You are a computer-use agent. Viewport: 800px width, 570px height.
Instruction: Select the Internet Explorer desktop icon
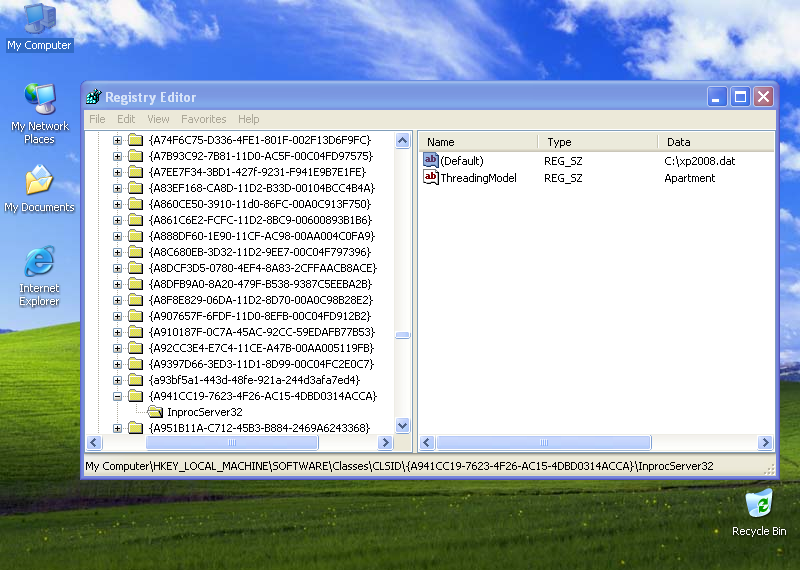[39, 277]
